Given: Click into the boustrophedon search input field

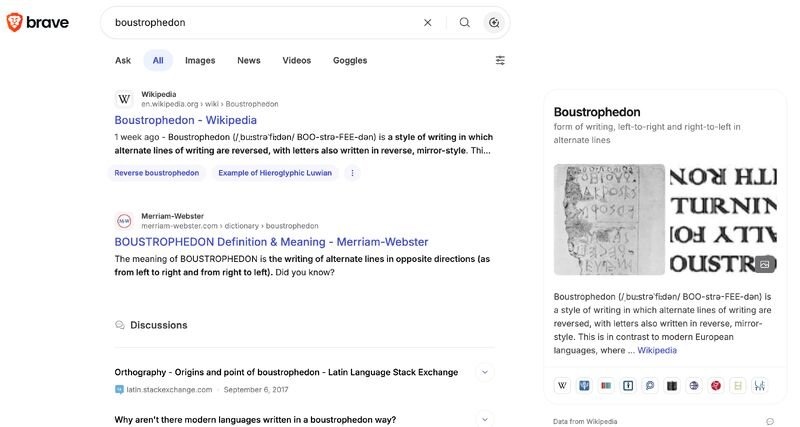Looking at the screenshot, I should point(263,22).
